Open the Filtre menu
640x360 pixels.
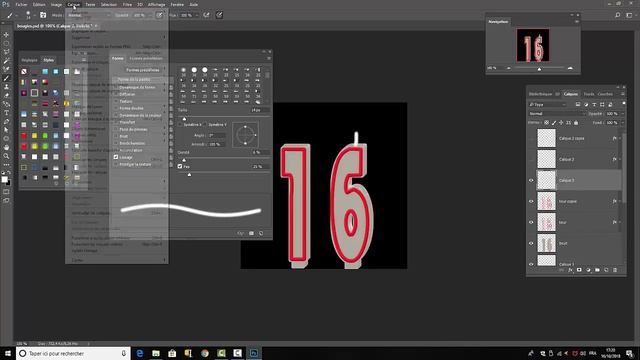click(127, 4)
